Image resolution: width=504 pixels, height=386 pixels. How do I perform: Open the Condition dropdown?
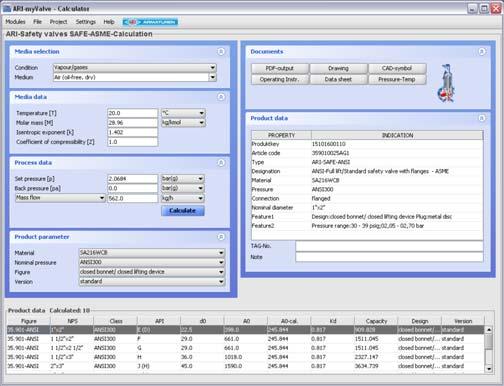click(x=135, y=68)
